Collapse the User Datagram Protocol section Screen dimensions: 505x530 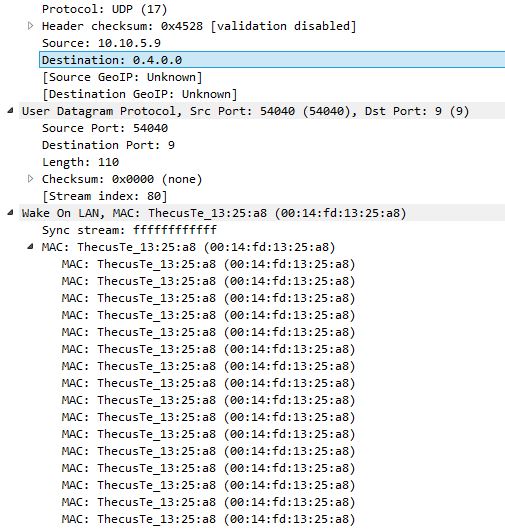coord(11,111)
